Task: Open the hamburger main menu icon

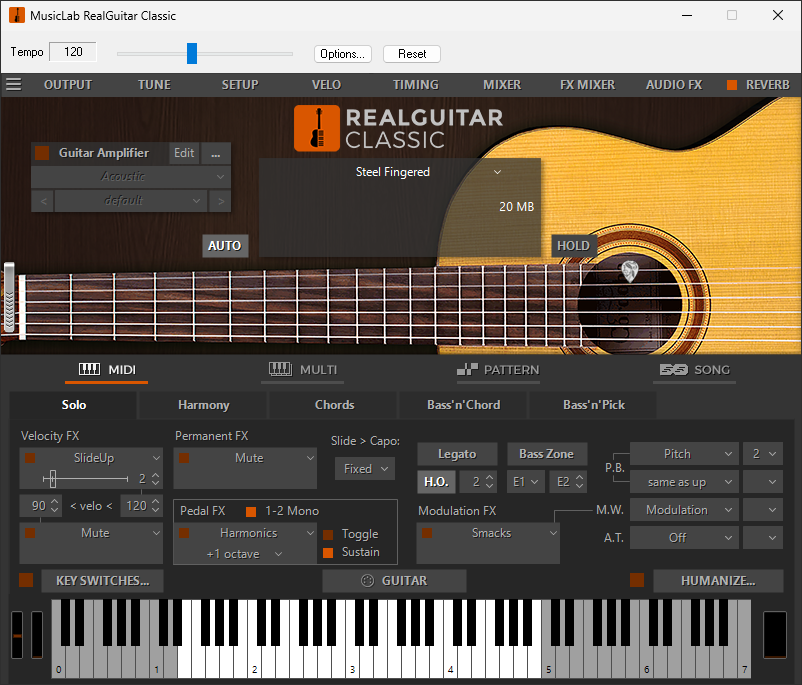Action: [14, 84]
